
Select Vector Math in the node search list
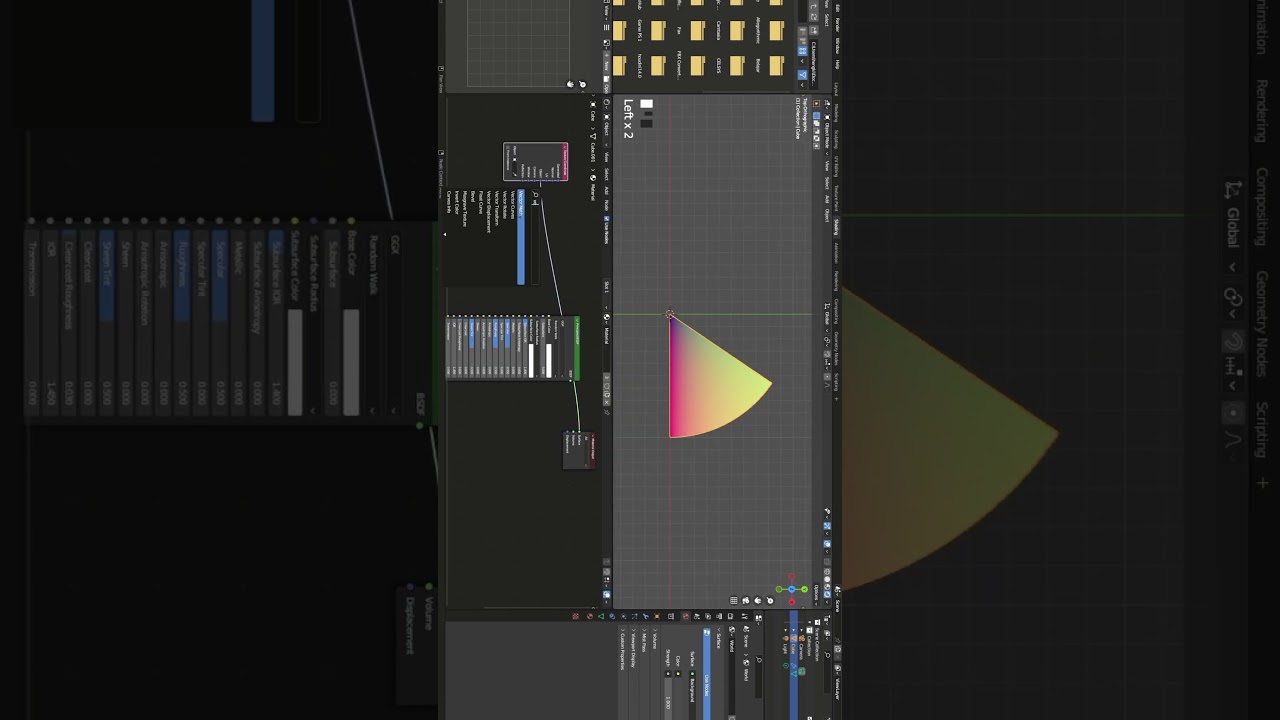(x=521, y=237)
